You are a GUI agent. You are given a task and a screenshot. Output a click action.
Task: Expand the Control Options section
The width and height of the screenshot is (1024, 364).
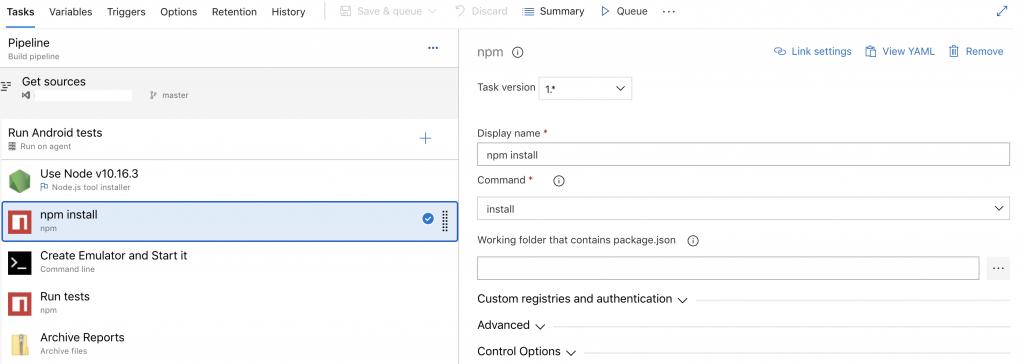coord(526,351)
